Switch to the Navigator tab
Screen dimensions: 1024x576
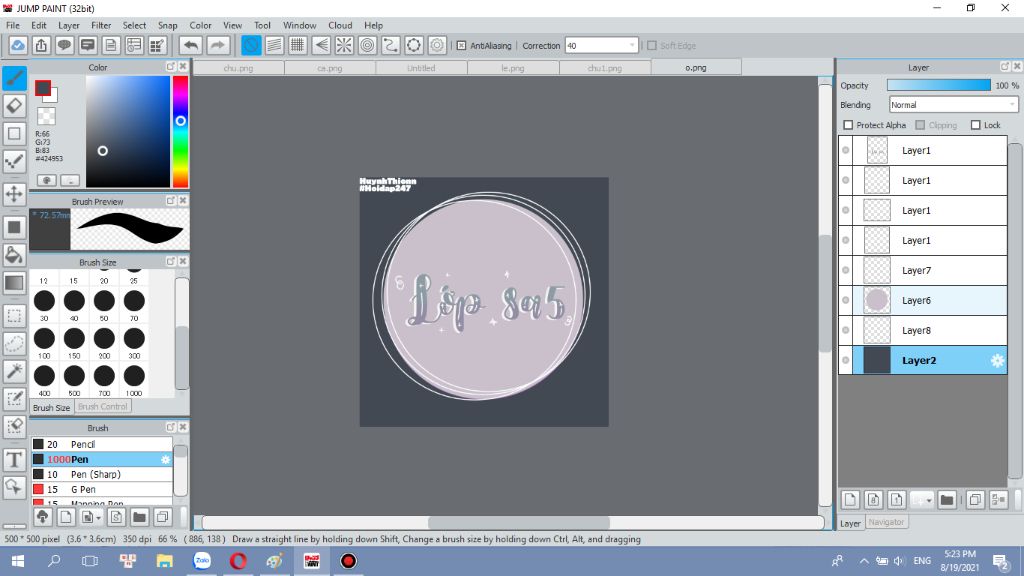pos(886,522)
